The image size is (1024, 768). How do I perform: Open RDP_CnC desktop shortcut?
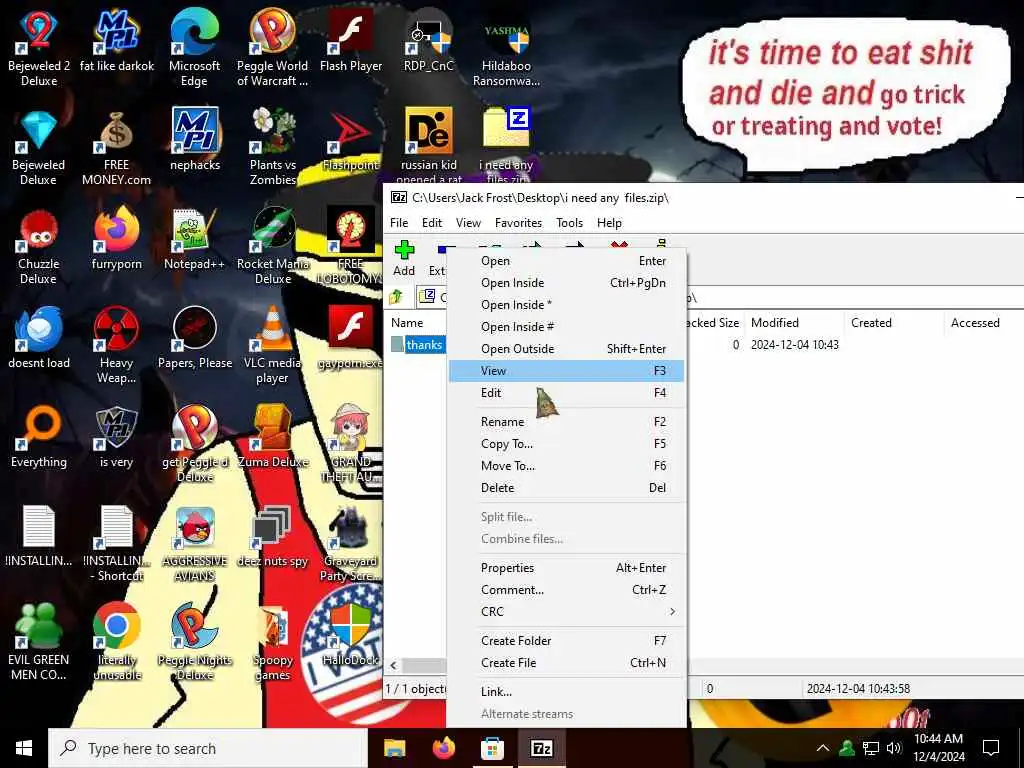pyautogui.click(x=428, y=40)
